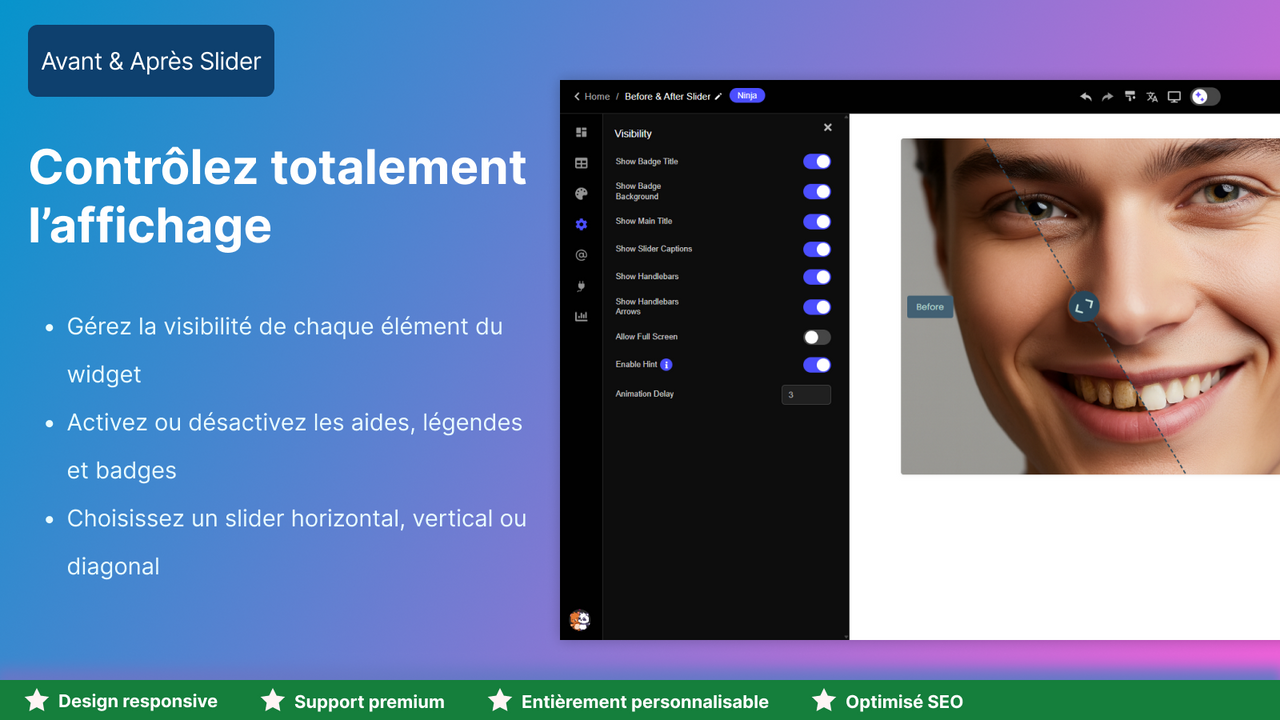Click the Show Slider Captions label
The width and height of the screenshot is (1280, 720).
(654, 249)
